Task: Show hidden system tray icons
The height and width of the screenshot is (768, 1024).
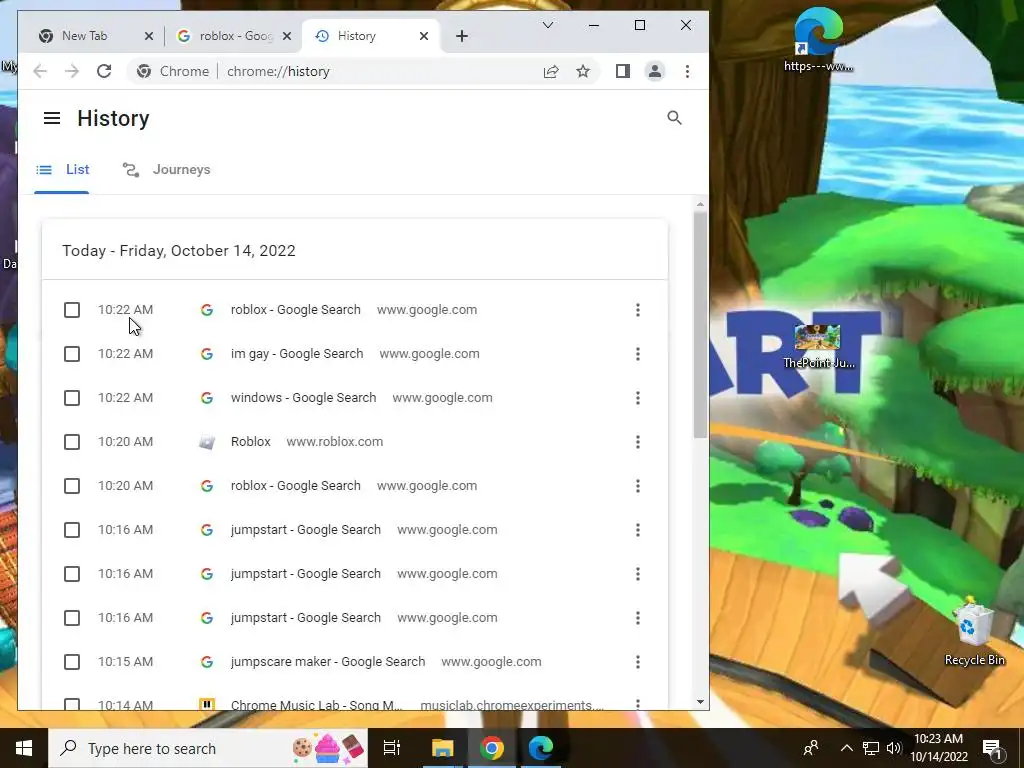Action: [x=846, y=748]
